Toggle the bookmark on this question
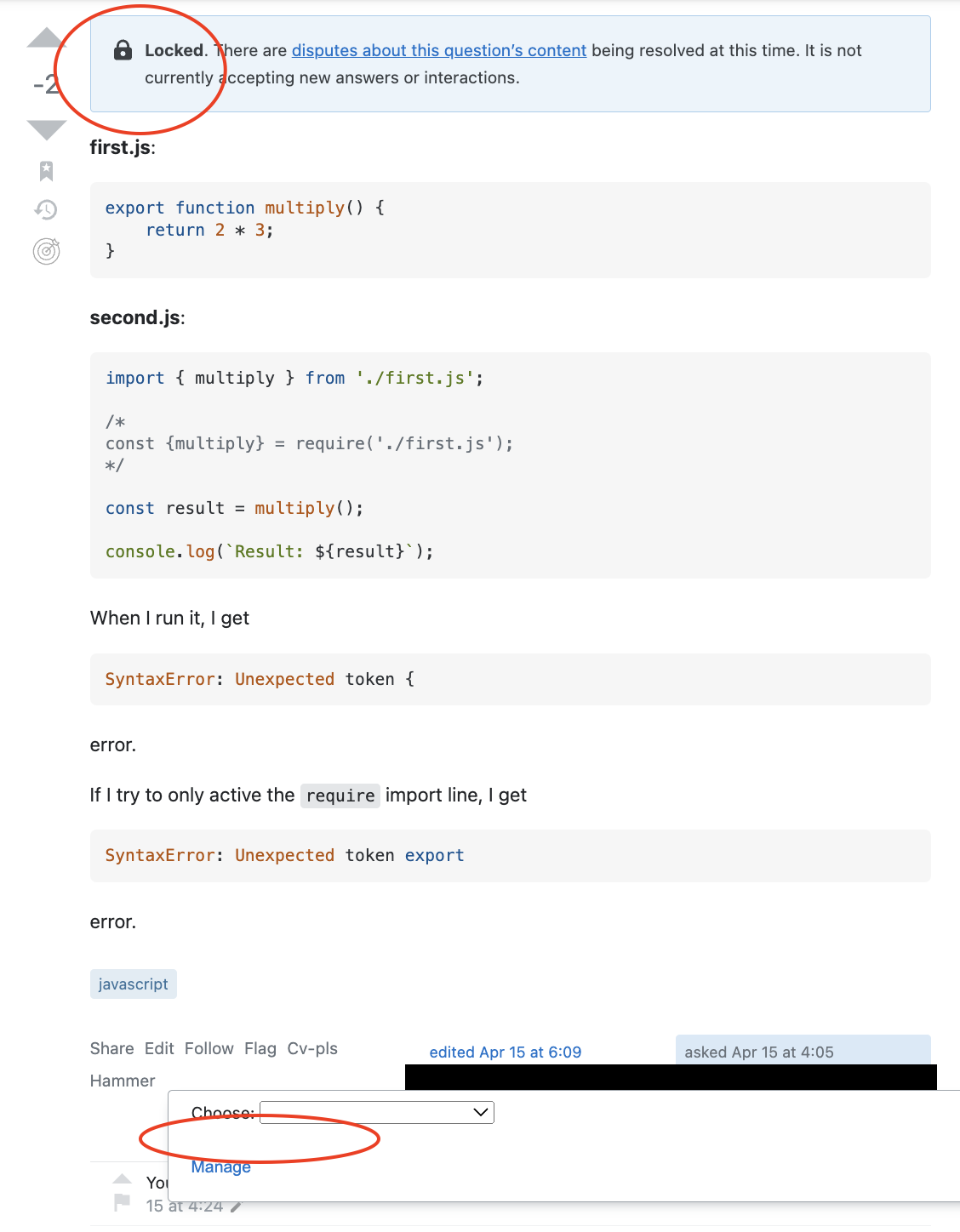 pos(46,171)
